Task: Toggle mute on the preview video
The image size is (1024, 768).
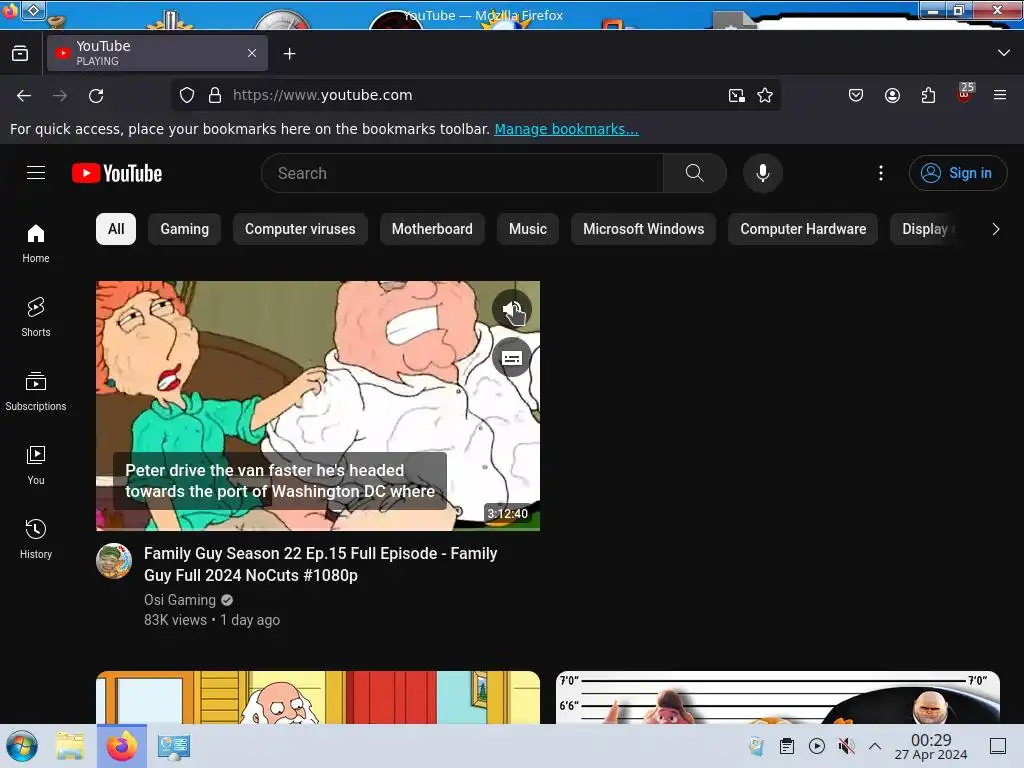Action: 511,310
